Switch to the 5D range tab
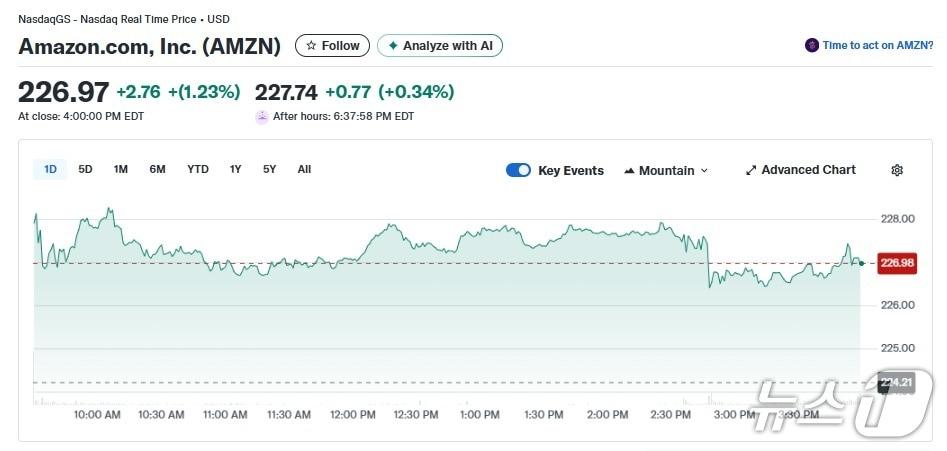The image size is (947, 451). [85, 170]
